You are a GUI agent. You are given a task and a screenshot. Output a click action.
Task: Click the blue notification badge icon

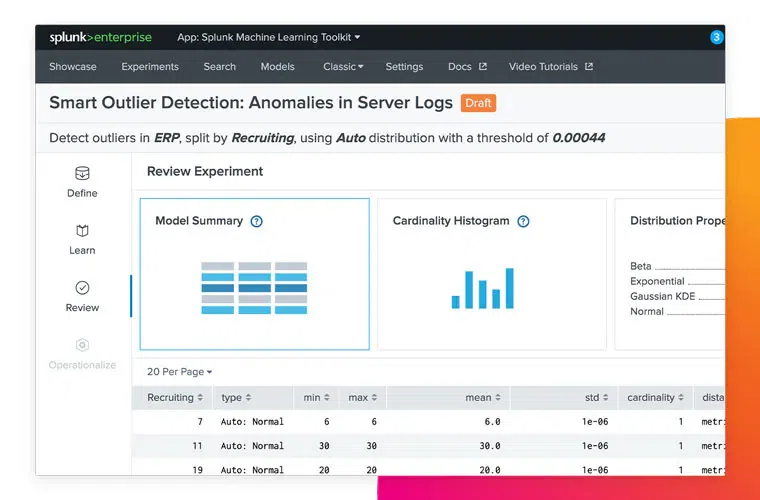(x=716, y=37)
